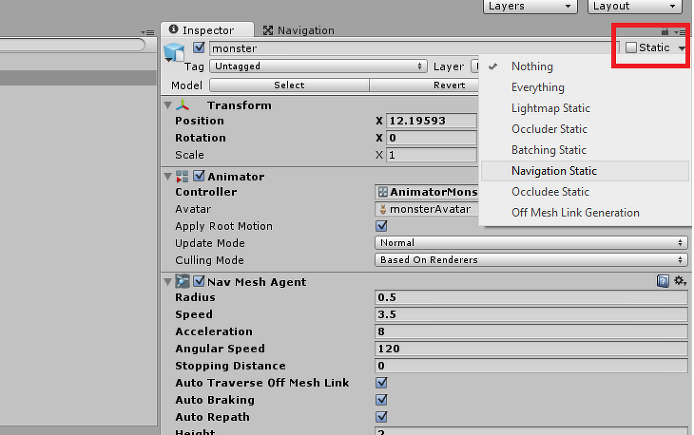Screen dimensions: 694x435
Task: Select Lightmap Static option
Action: pos(585,108)
